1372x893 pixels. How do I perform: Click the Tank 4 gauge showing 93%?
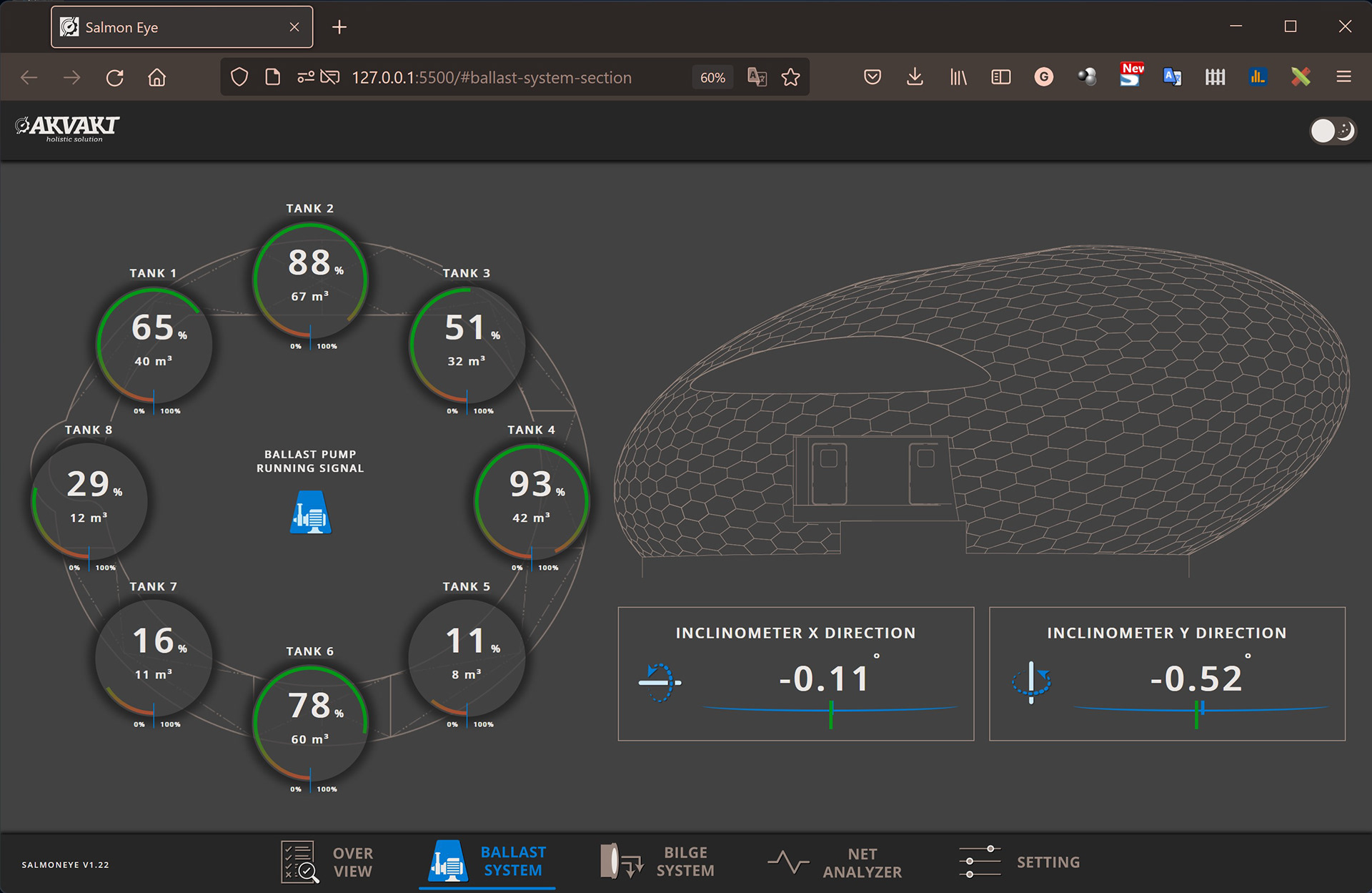coord(531,501)
